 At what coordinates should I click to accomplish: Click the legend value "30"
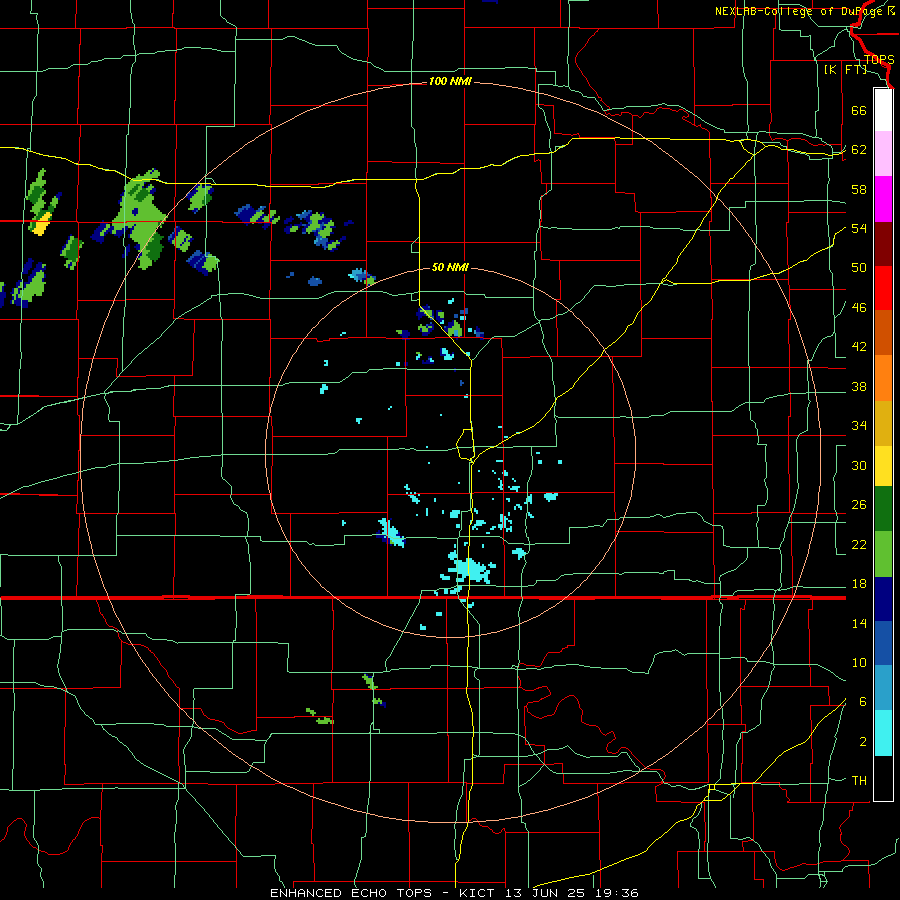(x=859, y=465)
